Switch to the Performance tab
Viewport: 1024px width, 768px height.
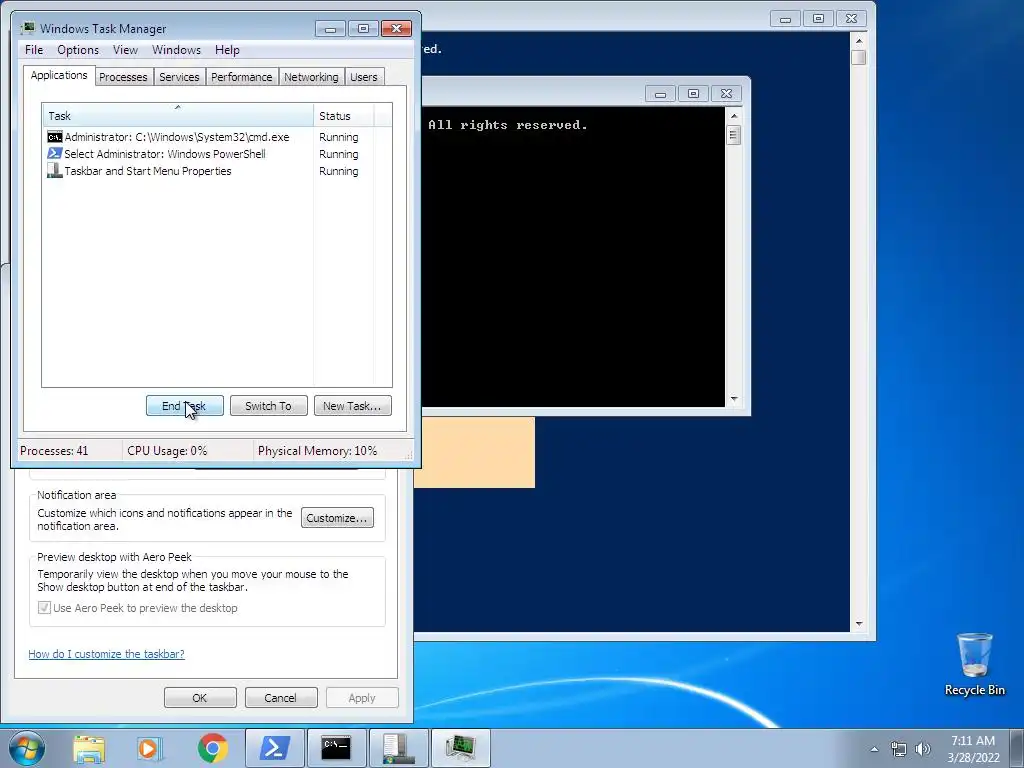click(x=242, y=77)
